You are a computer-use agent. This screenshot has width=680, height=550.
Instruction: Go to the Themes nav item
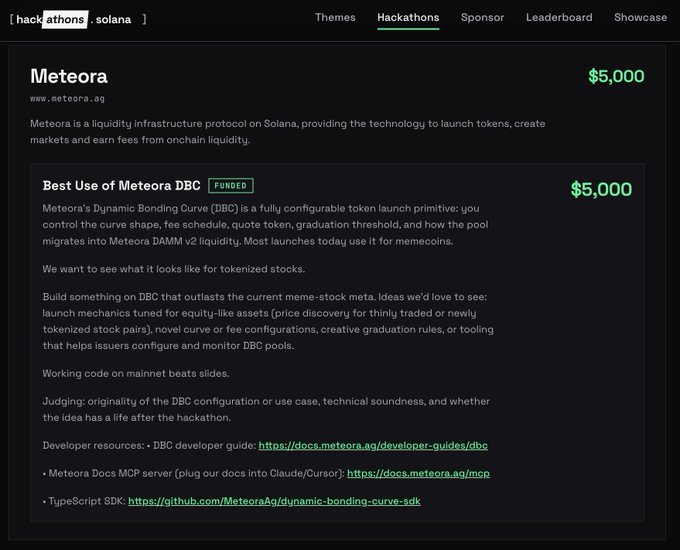pos(335,17)
